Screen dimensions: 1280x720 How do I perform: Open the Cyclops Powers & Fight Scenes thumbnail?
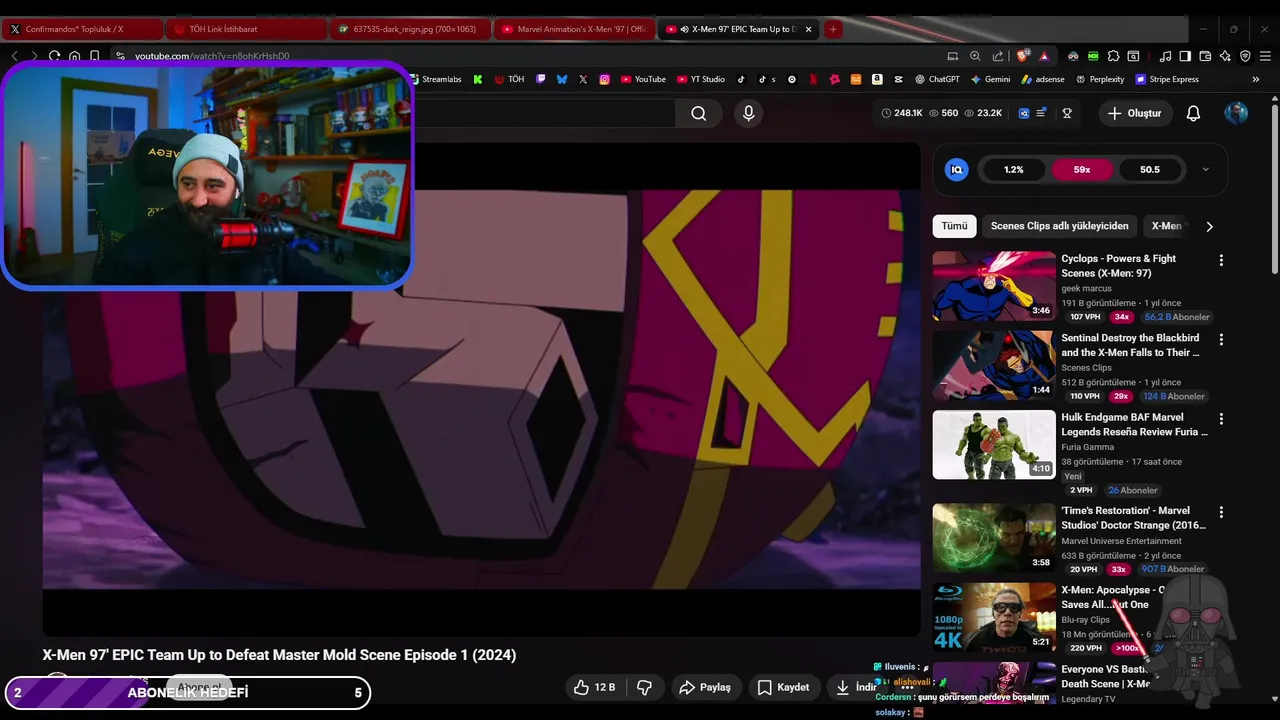tap(994, 286)
